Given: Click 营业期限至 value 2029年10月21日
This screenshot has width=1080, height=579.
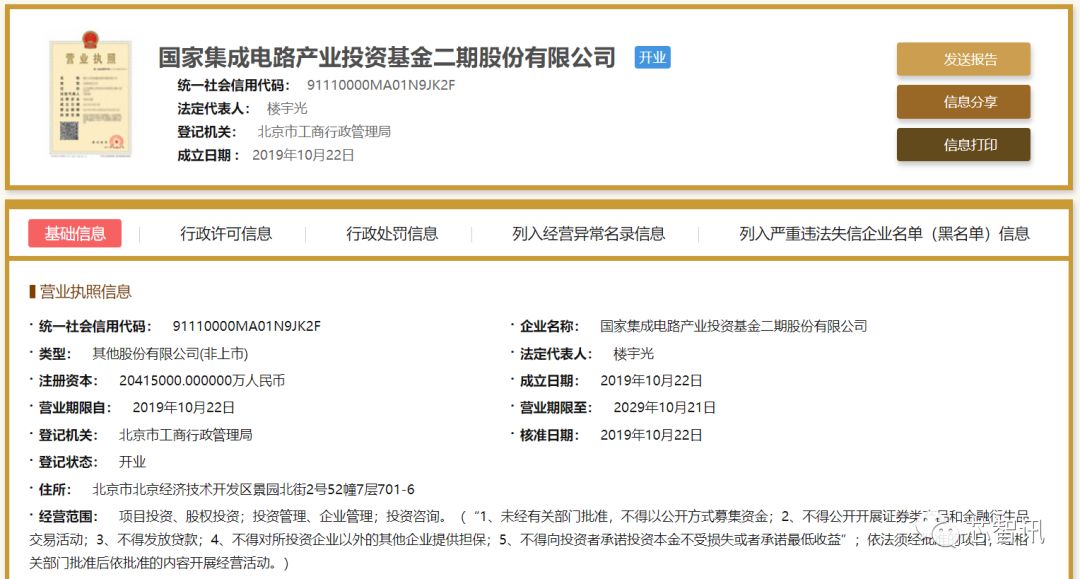Looking at the screenshot, I should (664, 407).
